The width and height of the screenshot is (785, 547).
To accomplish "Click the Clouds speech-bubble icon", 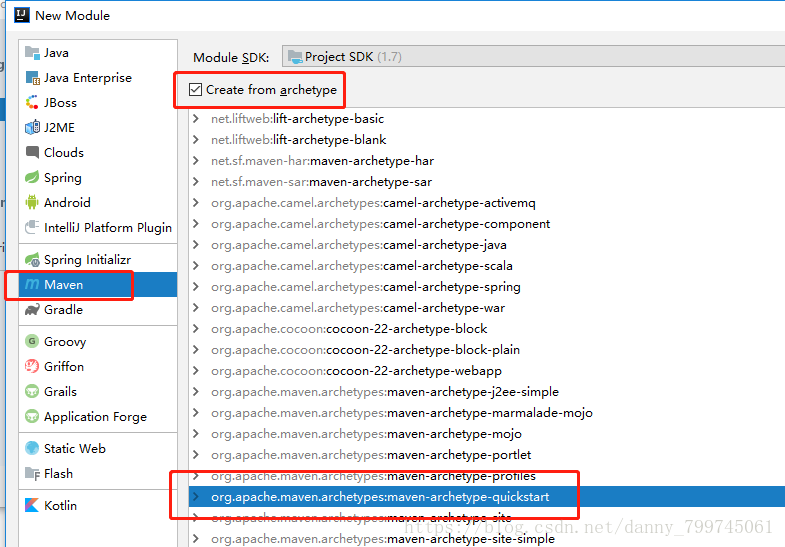I will pyautogui.click(x=32, y=152).
